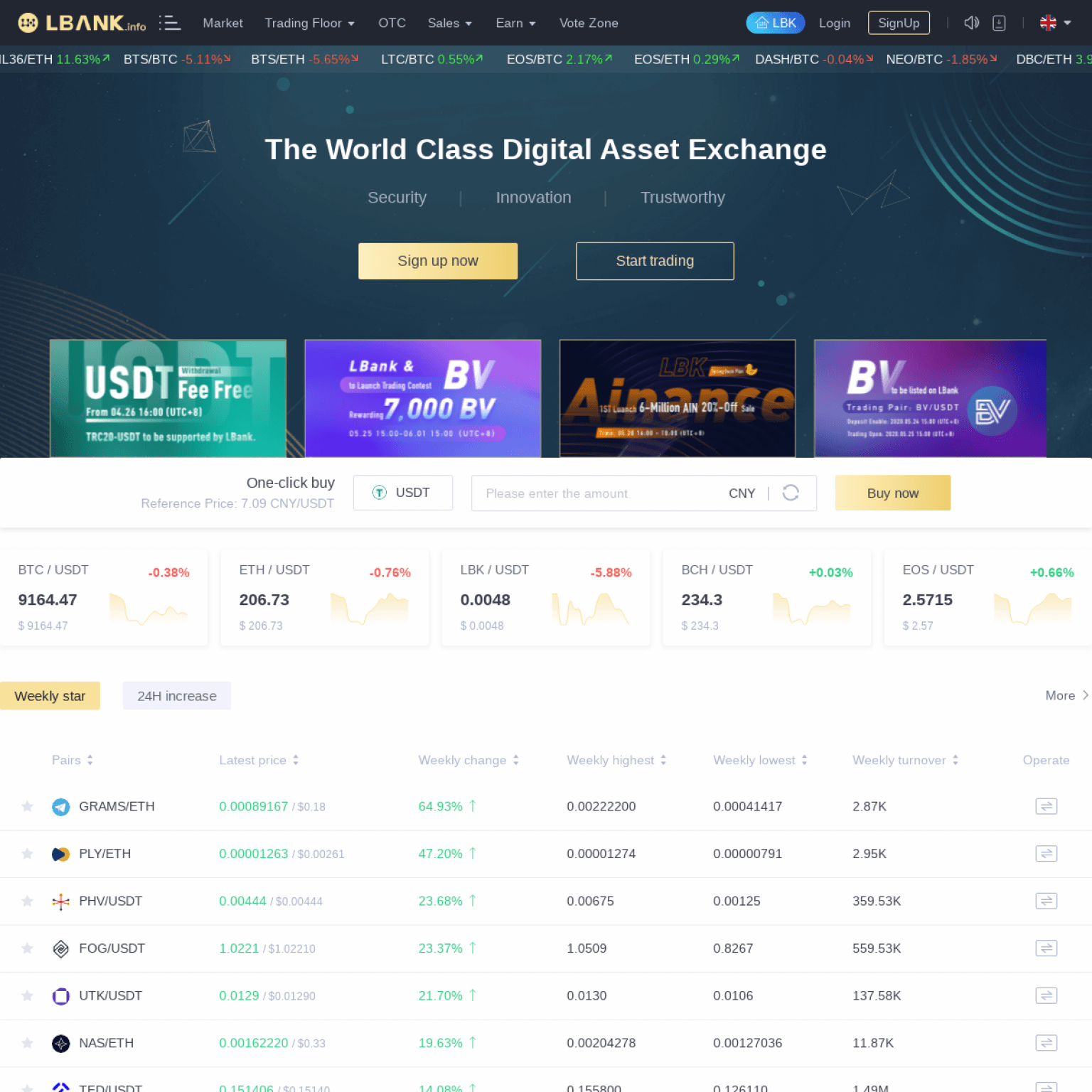
Task: Expand the Sales dropdown menu
Action: tap(449, 23)
